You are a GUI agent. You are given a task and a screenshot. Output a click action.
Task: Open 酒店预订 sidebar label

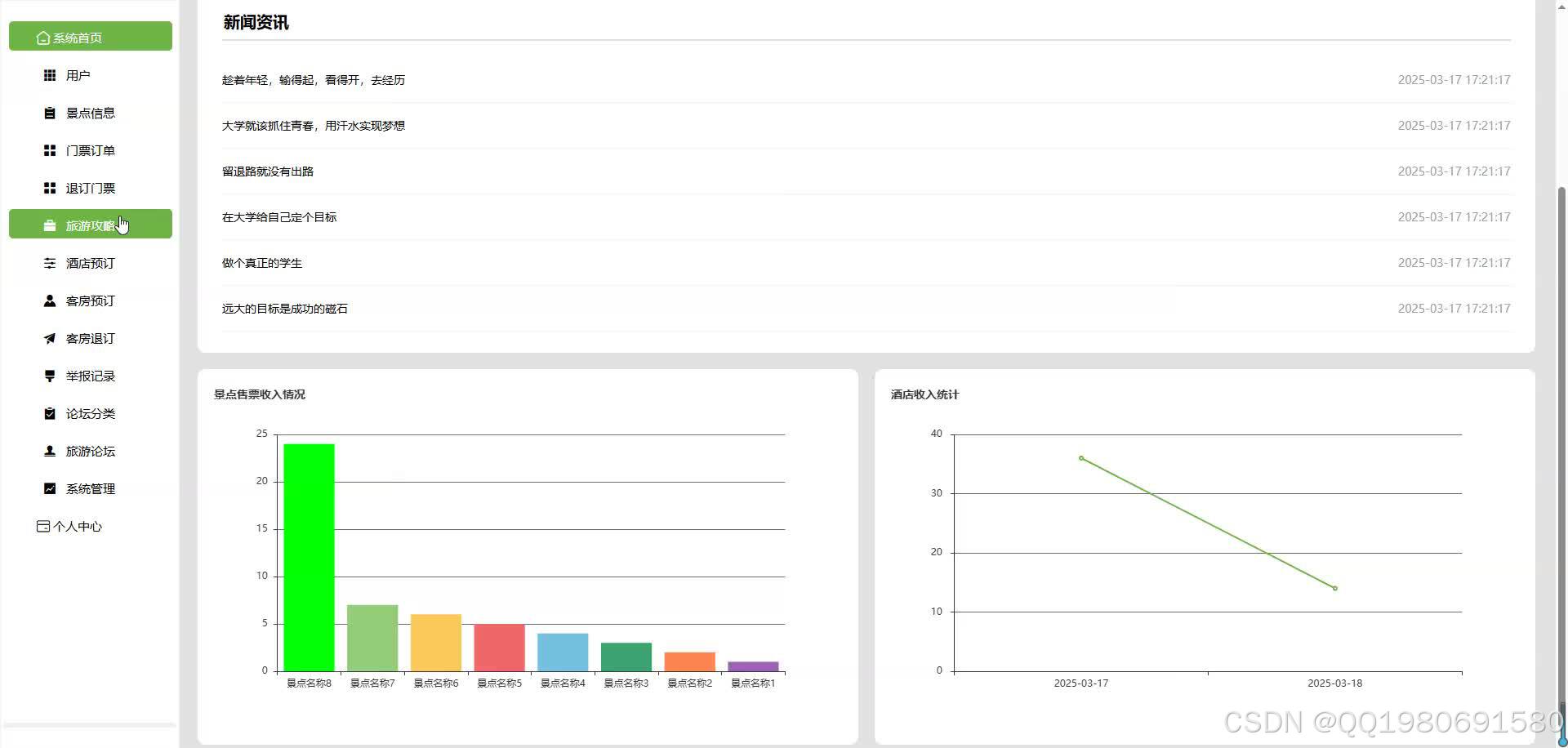pos(91,263)
